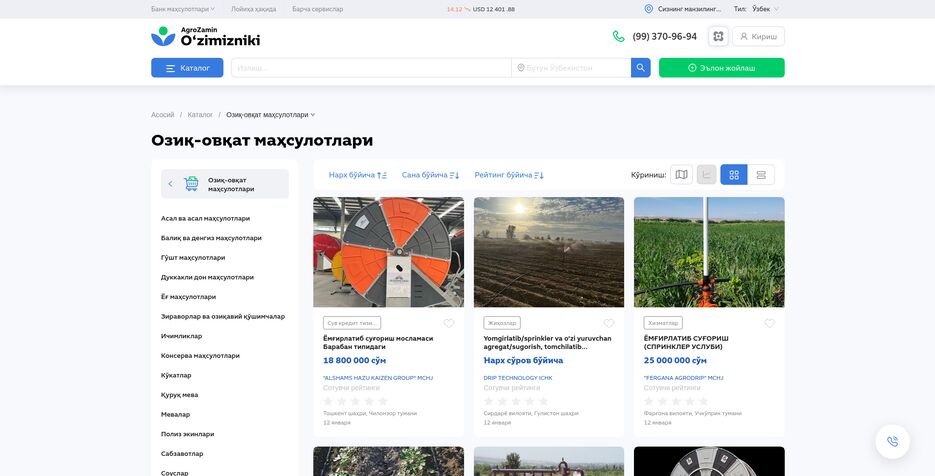Select Асал ва асал маҳсулотлари category
The width and height of the screenshot is (935, 476).
click(x=205, y=218)
